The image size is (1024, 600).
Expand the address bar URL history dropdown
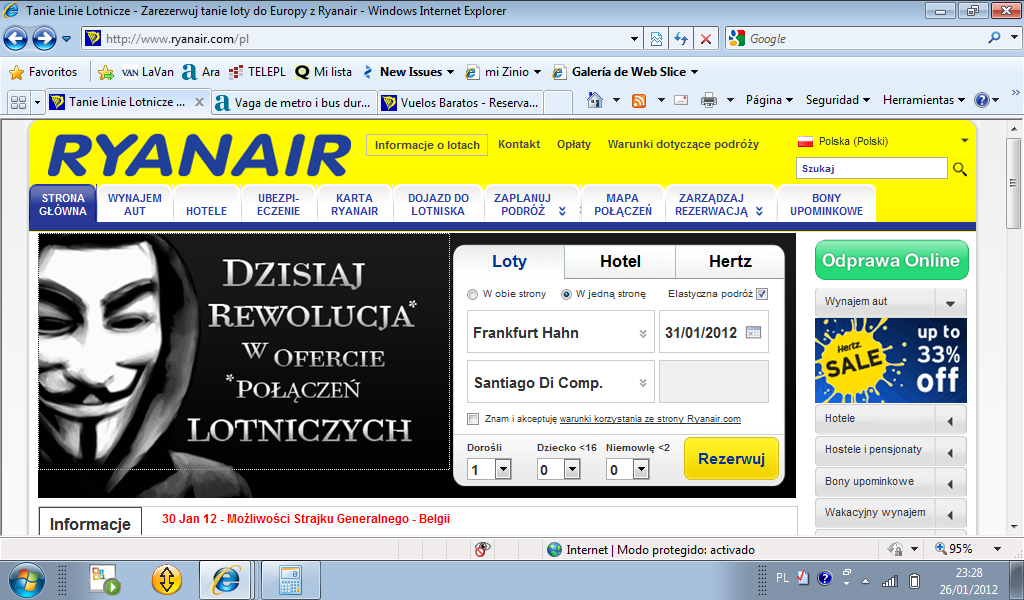(x=634, y=39)
